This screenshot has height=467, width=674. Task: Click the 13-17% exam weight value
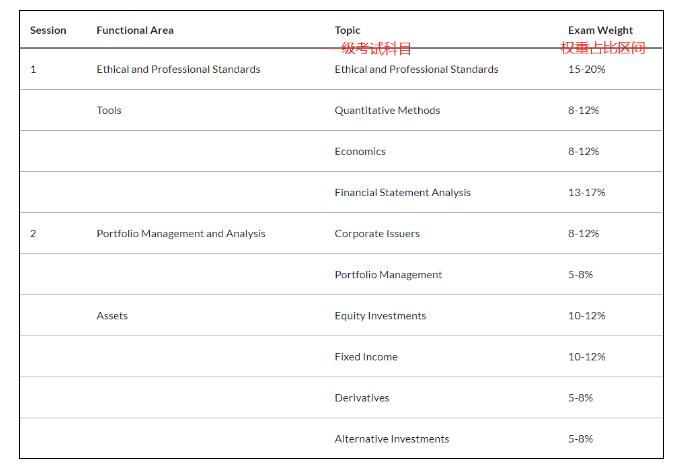pos(586,192)
